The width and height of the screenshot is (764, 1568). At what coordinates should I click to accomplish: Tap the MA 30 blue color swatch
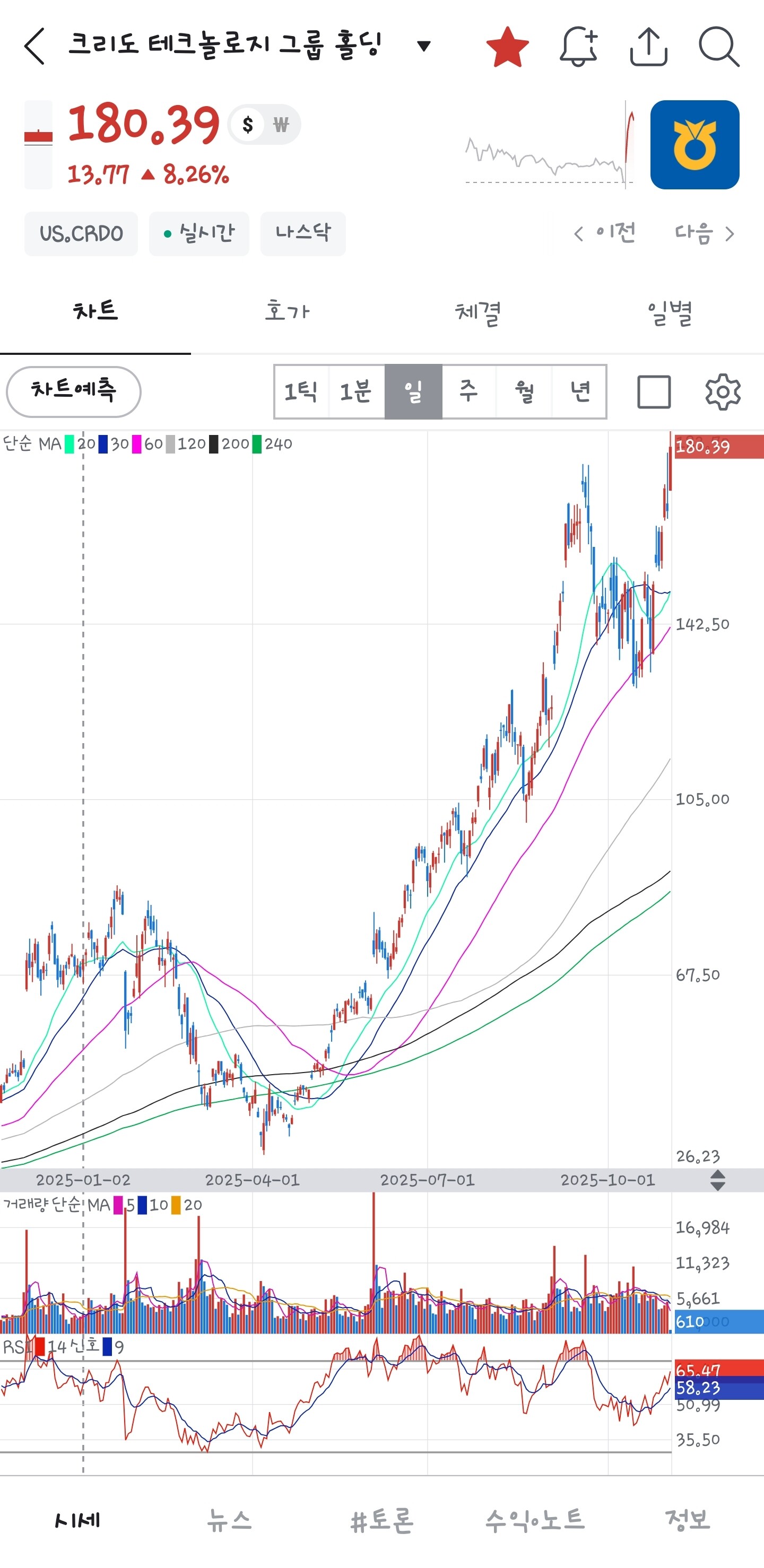[x=103, y=444]
